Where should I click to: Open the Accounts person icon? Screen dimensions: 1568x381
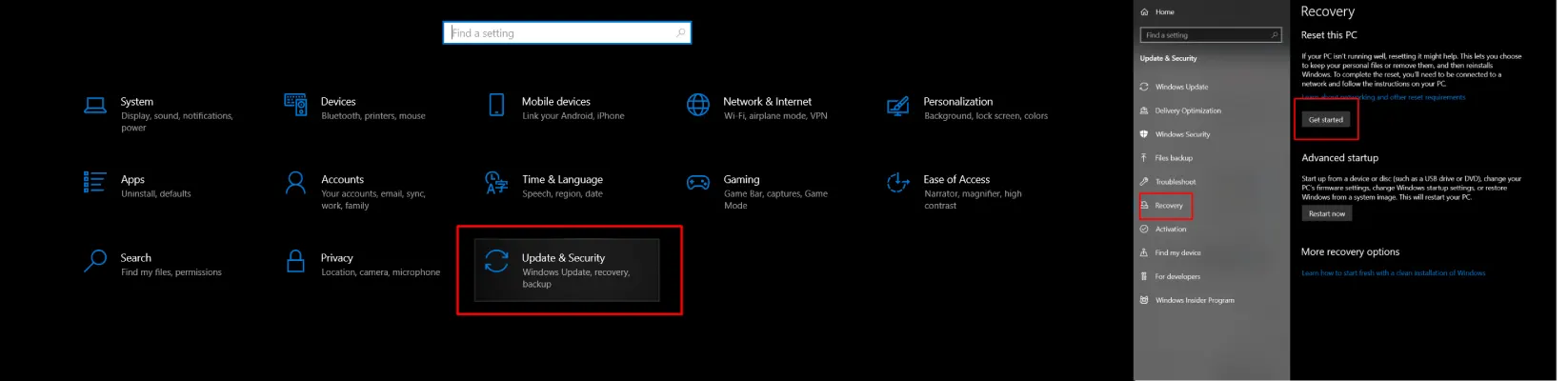coord(295,182)
